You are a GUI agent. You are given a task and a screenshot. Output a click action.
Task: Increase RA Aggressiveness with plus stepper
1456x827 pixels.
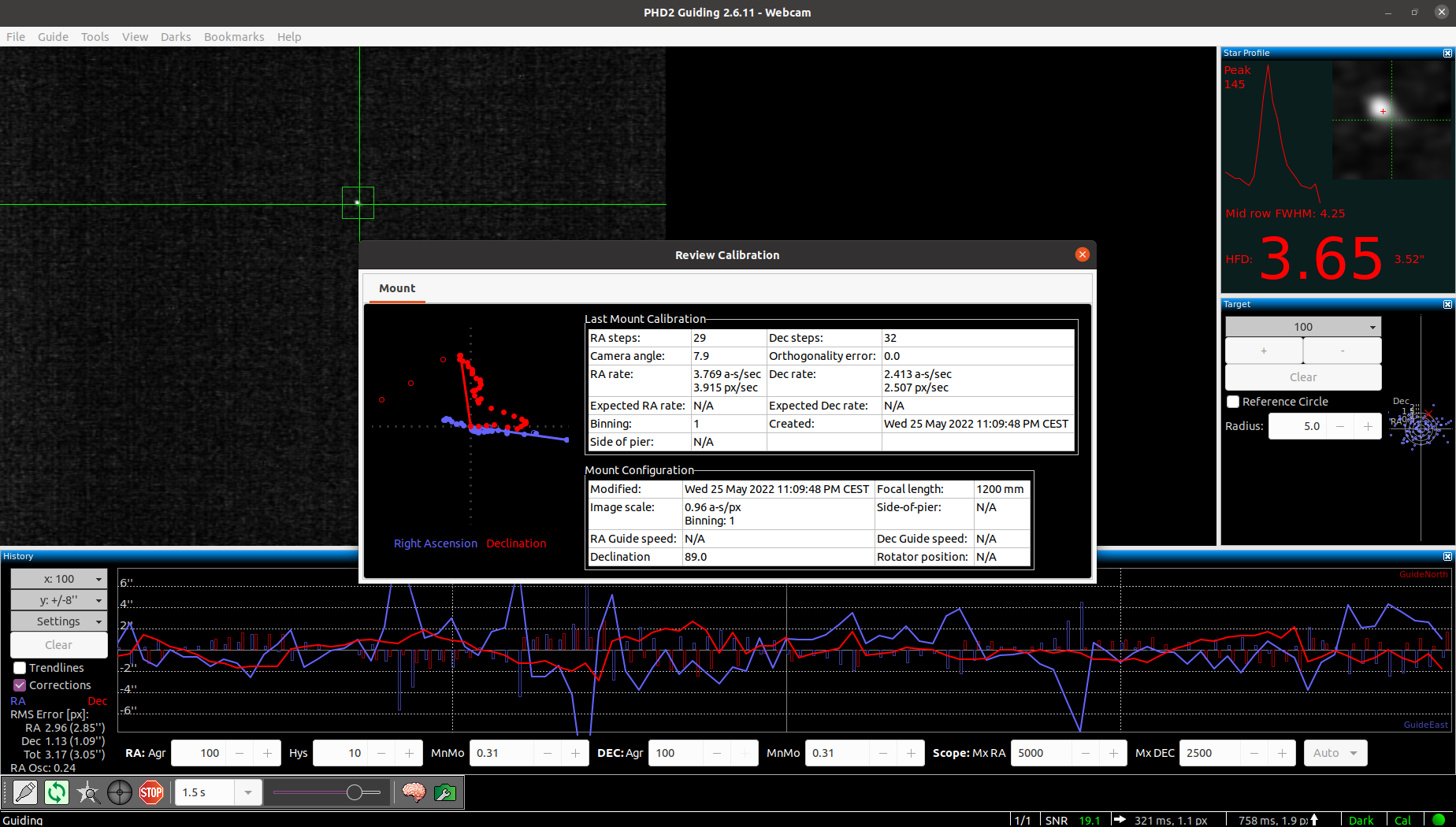[267, 753]
